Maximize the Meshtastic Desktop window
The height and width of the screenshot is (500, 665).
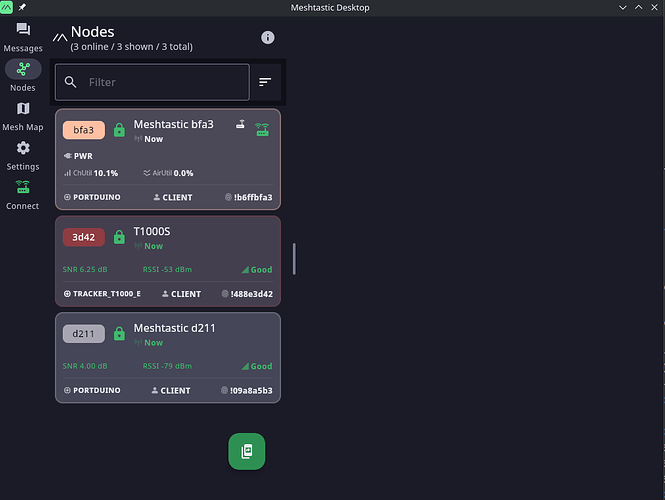point(638,7)
